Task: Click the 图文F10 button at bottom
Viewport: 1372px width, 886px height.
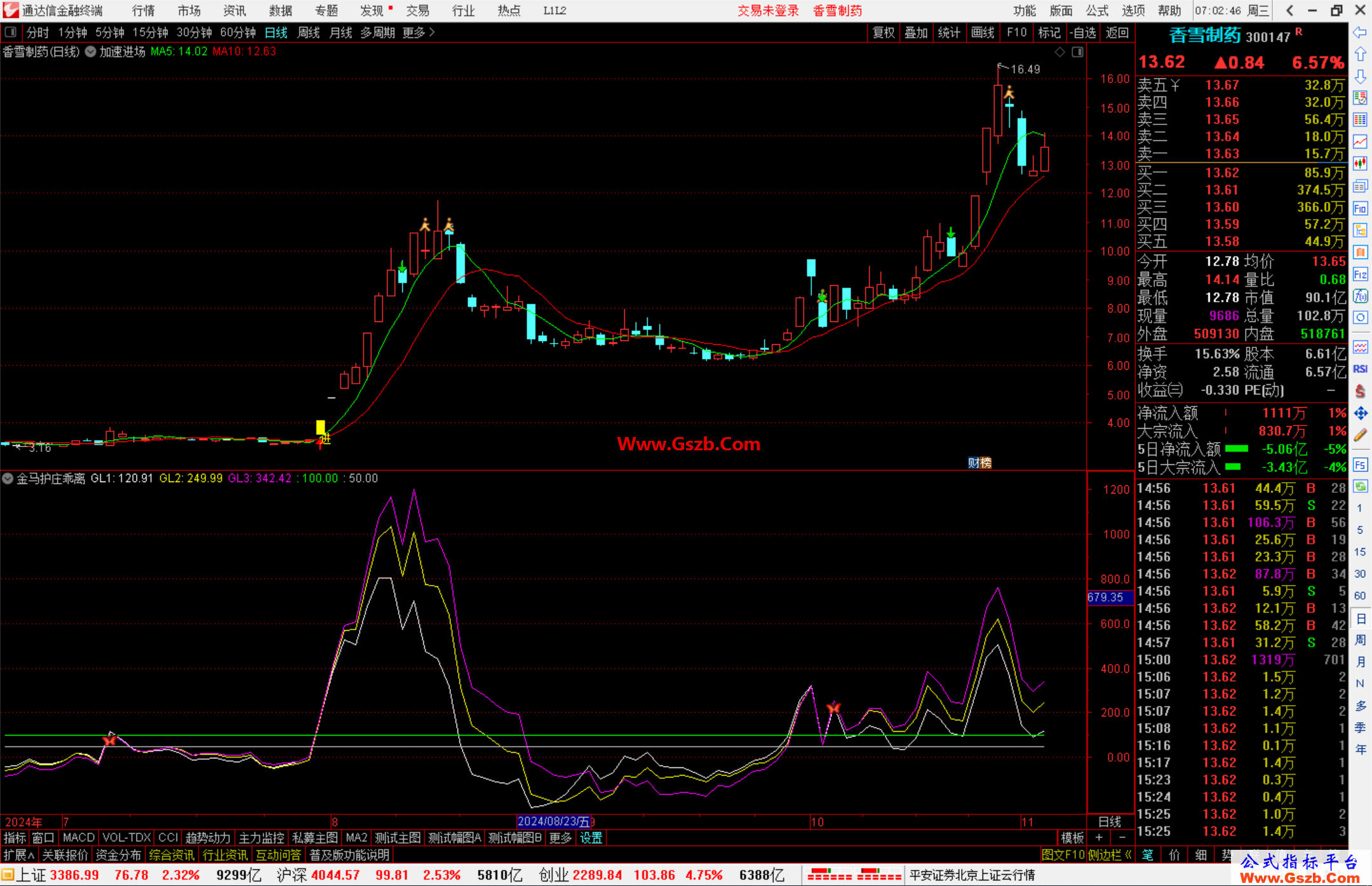Action: pos(1063,855)
